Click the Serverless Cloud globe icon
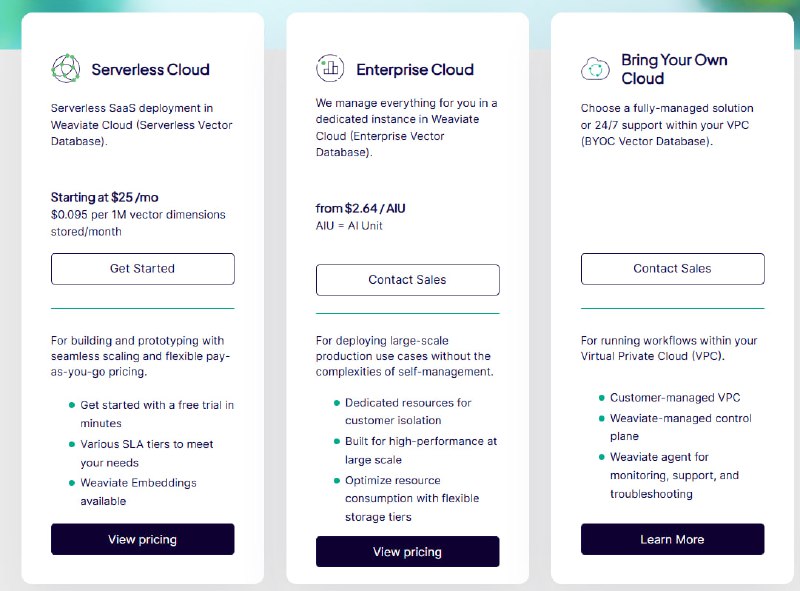Viewport: 800px width, 591px height. click(64, 66)
